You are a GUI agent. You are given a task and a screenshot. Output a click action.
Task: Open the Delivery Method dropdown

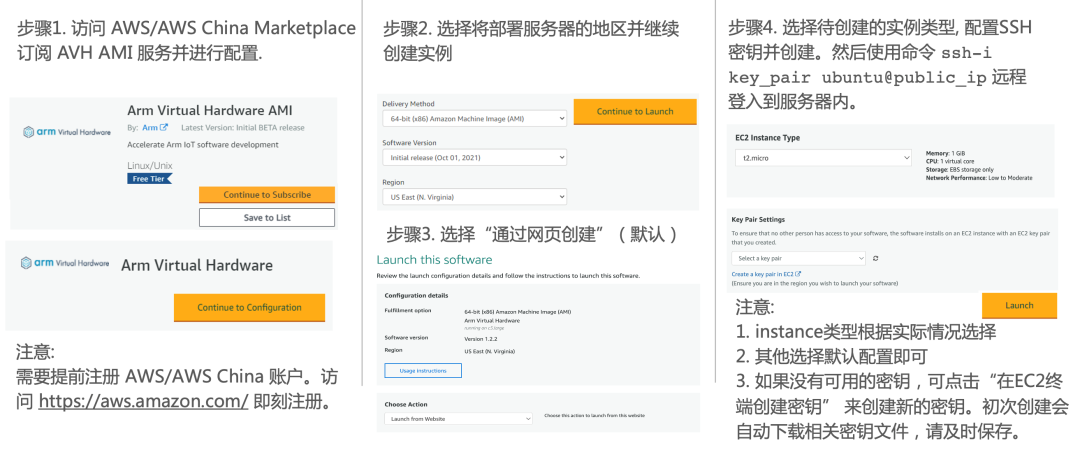475,119
